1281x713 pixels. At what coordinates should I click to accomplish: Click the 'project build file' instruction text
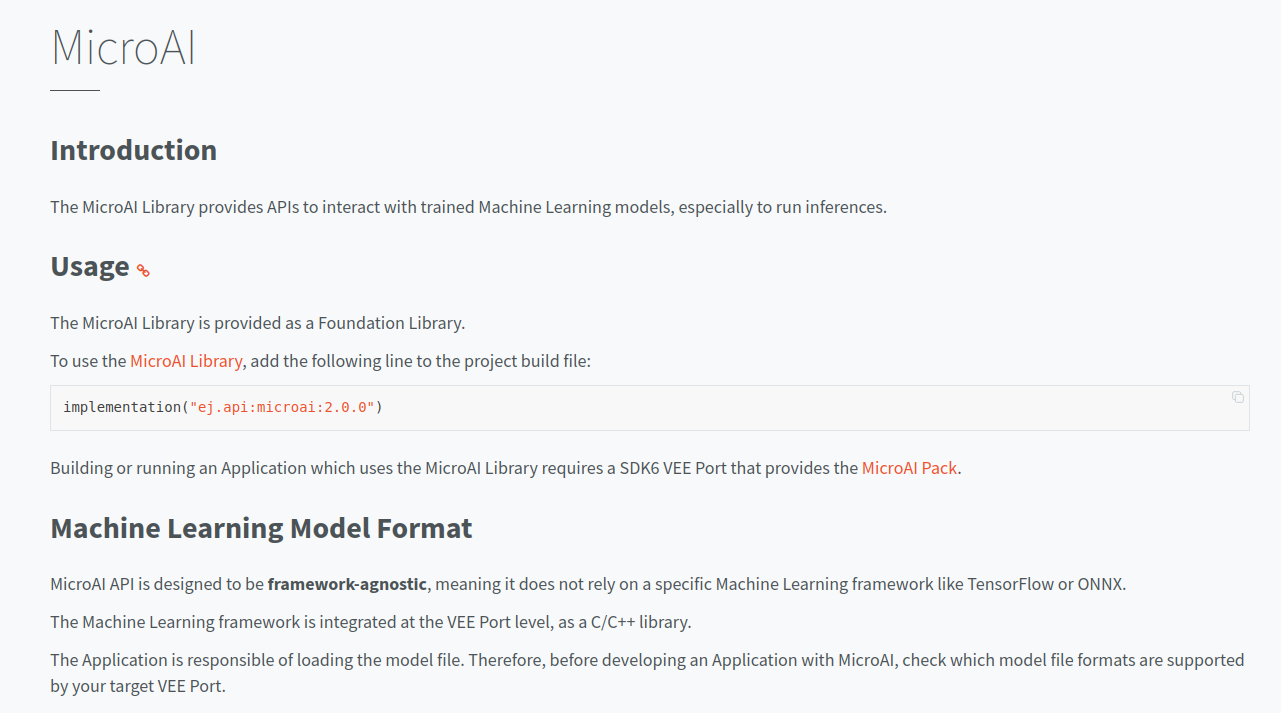pos(321,361)
